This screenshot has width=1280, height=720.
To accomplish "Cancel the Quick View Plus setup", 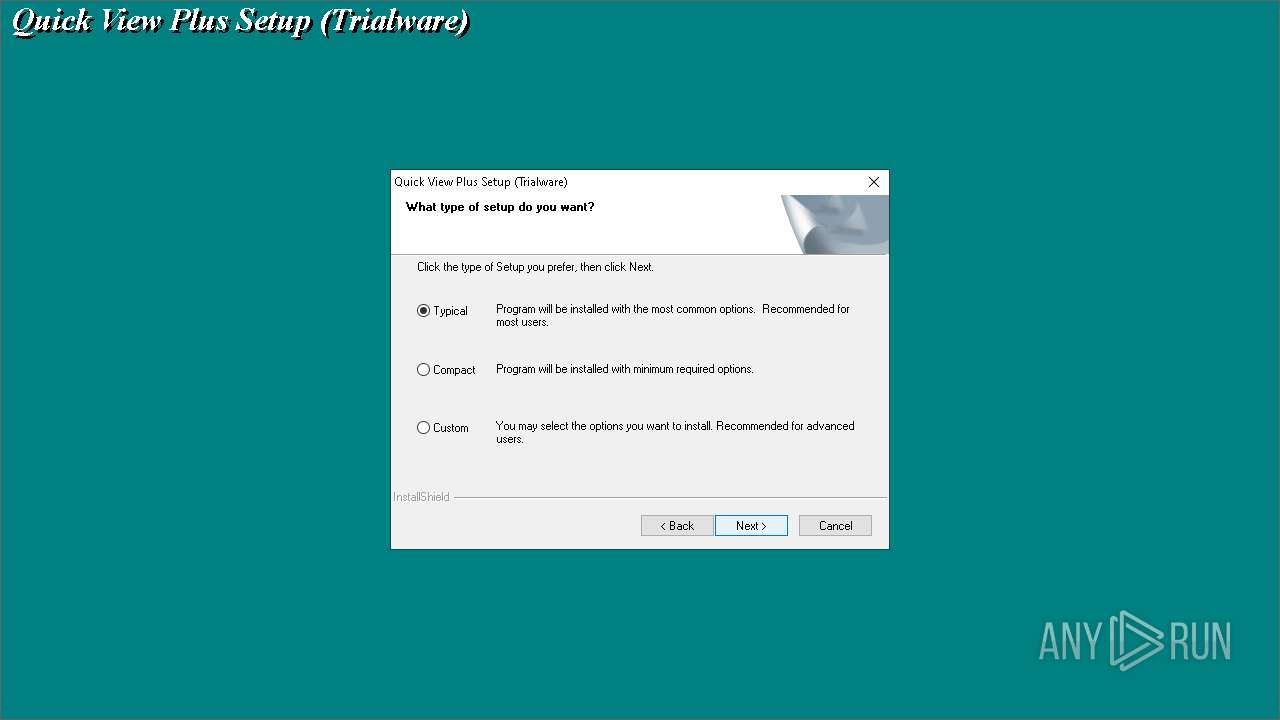I will [x=835, y=526].
